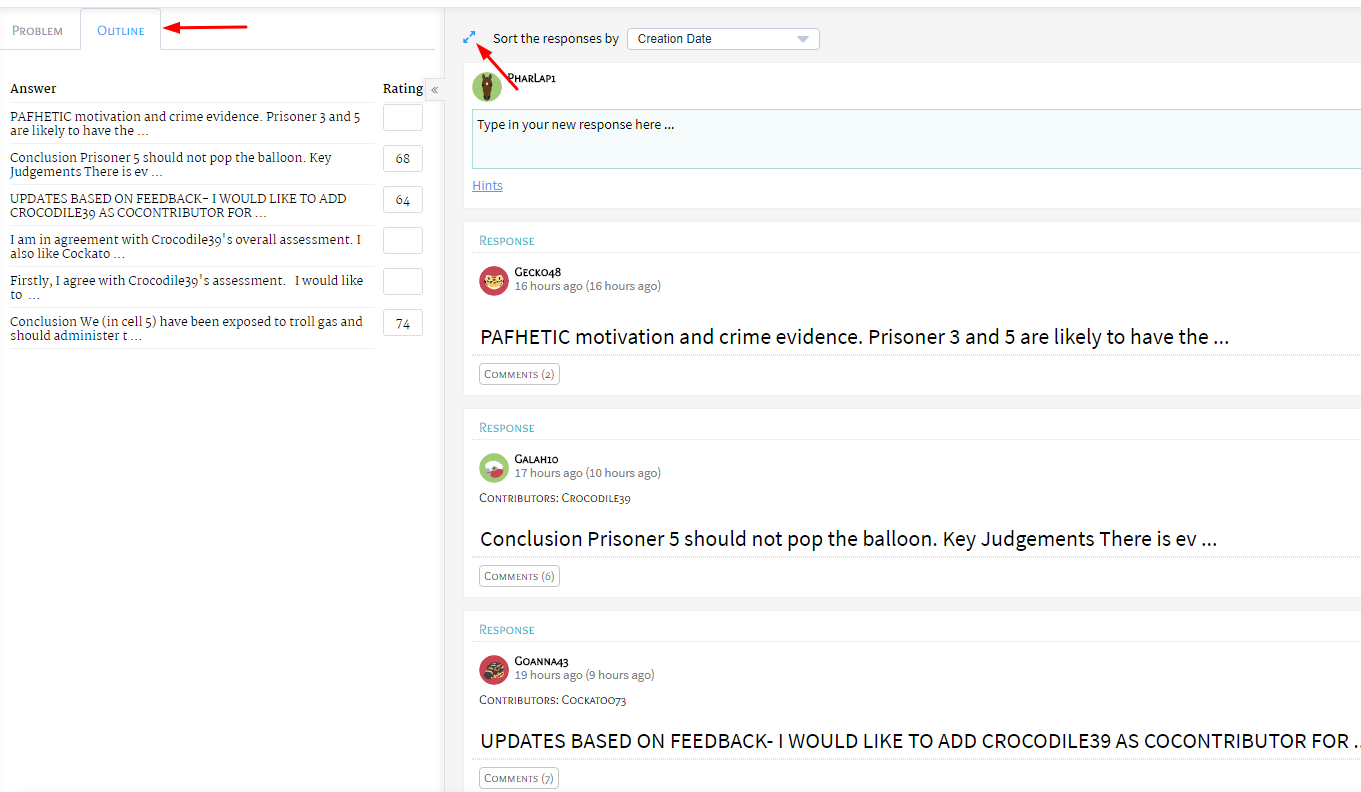Click Gecko48's avatar icon
This screenshot has width=1361, height=792.
(x=494, y=281)
